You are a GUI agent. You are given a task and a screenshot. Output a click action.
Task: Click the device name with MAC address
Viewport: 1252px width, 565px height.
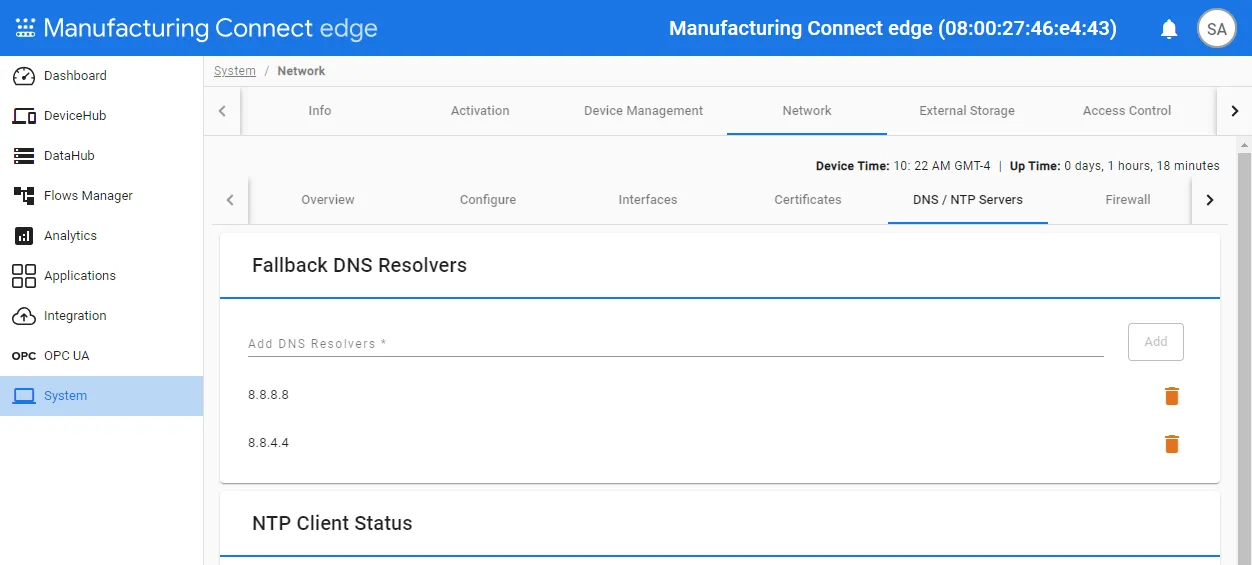pos(893,28)
